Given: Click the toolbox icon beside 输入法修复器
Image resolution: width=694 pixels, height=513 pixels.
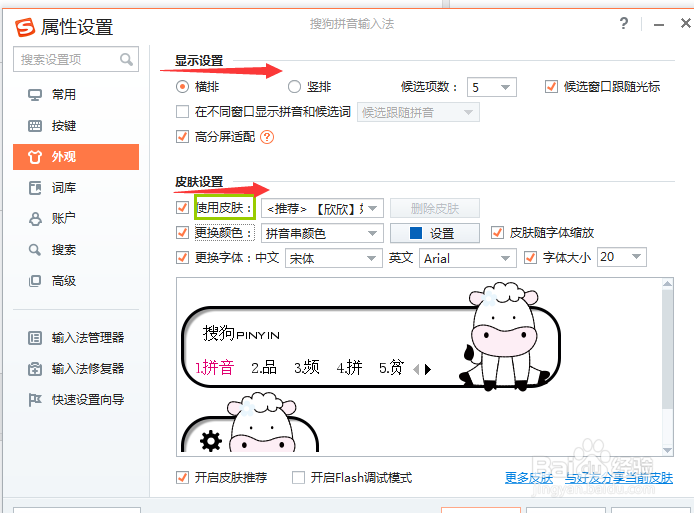Looking at the screenshot, I should 35,369.
